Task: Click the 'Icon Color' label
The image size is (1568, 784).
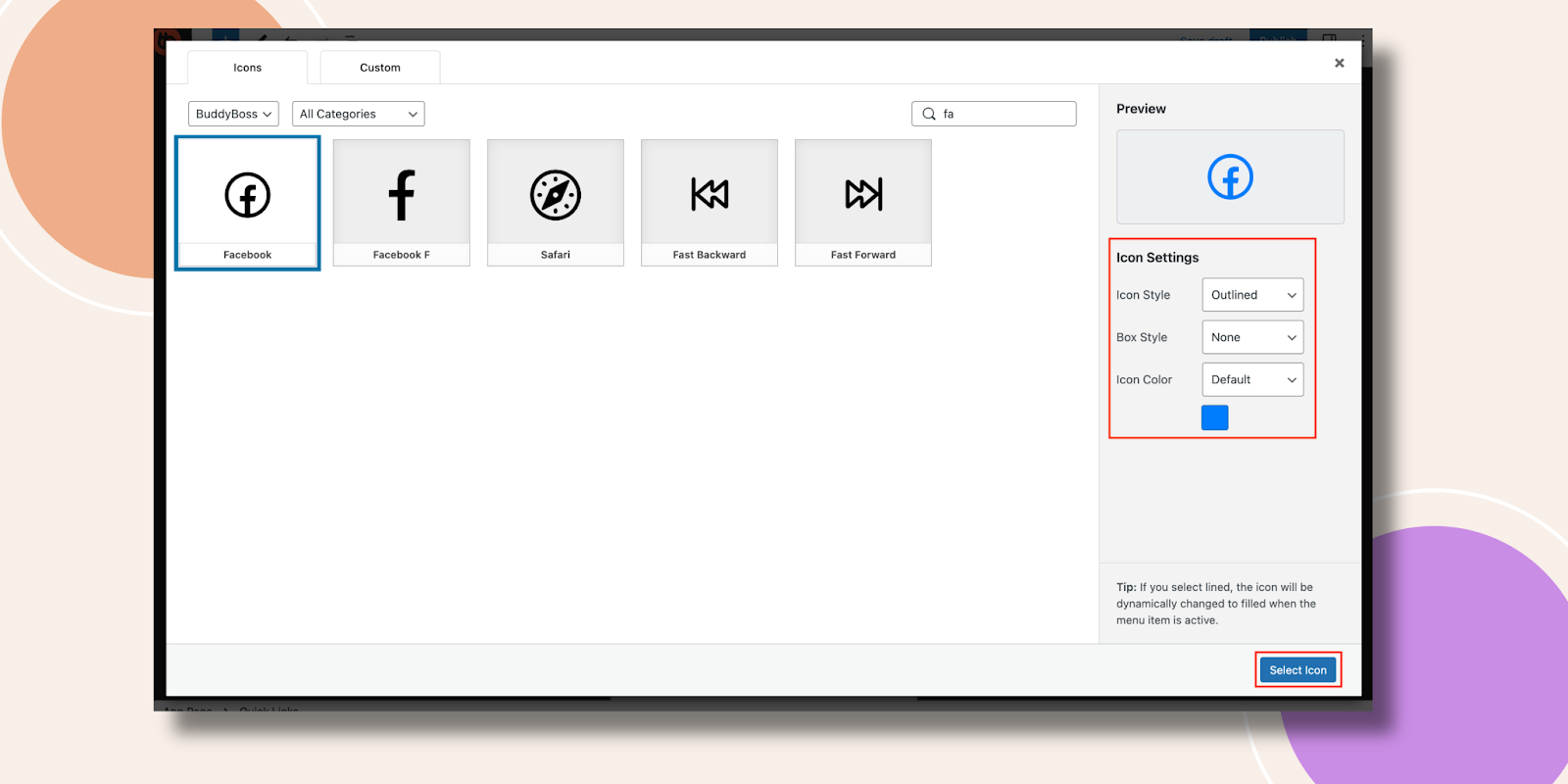Action: [x=1144, y=379]
